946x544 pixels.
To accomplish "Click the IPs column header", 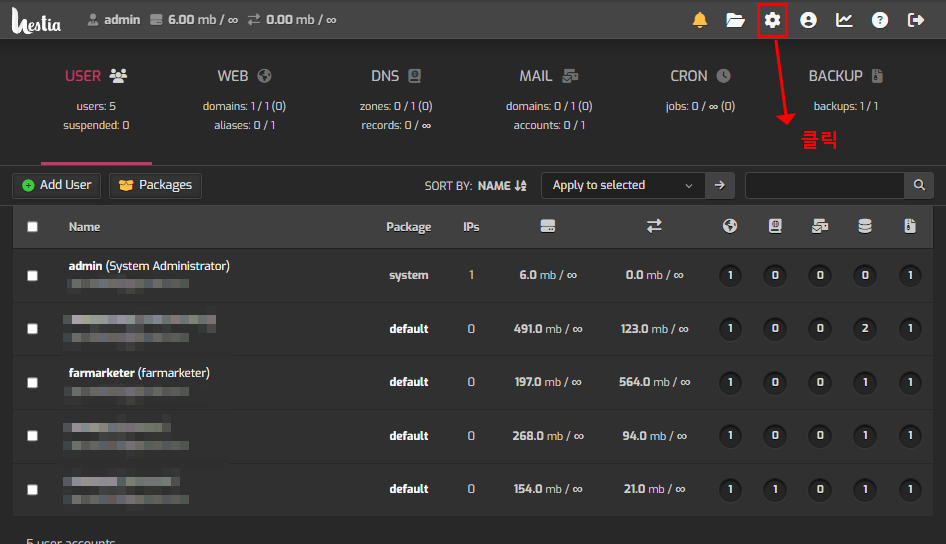I will [x=471, y=227].
